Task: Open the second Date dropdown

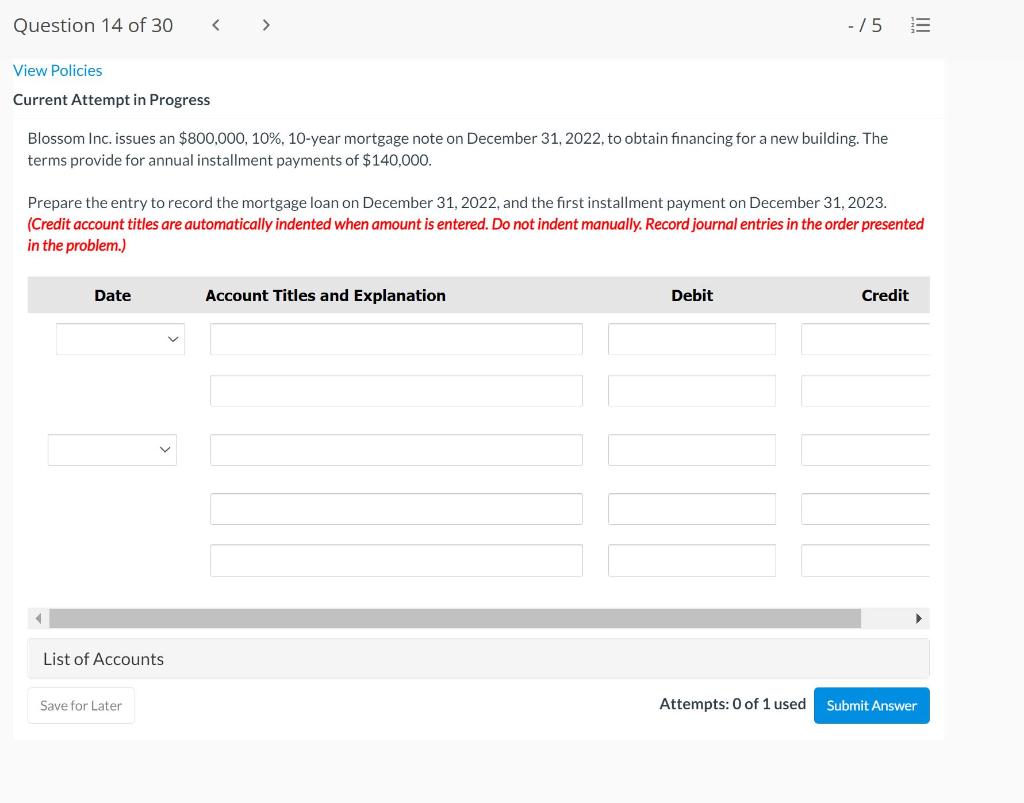Action: coord(112,449)
